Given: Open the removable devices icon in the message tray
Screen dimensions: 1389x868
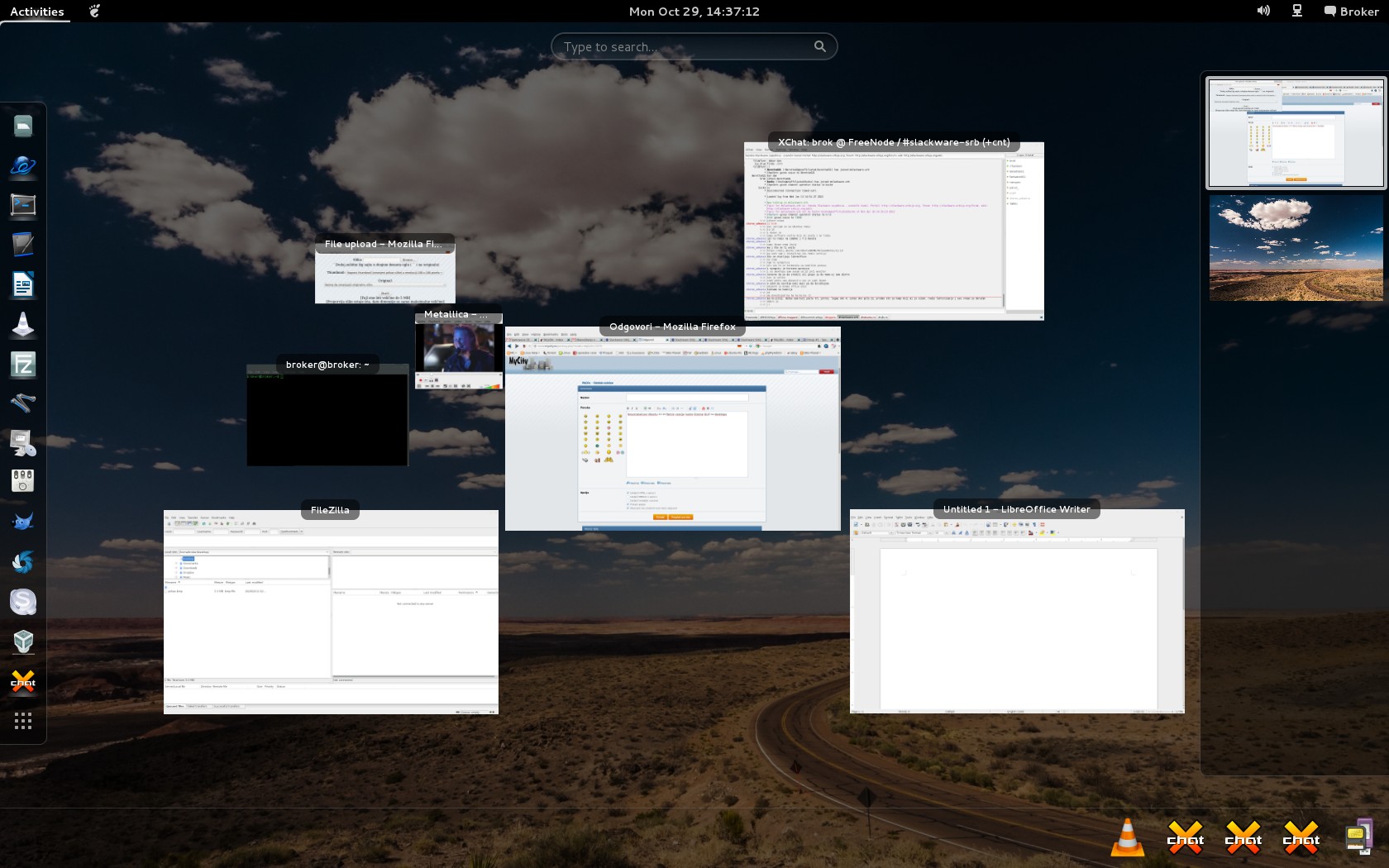Looking at the screenshot, I should (x=1358, y=837).
